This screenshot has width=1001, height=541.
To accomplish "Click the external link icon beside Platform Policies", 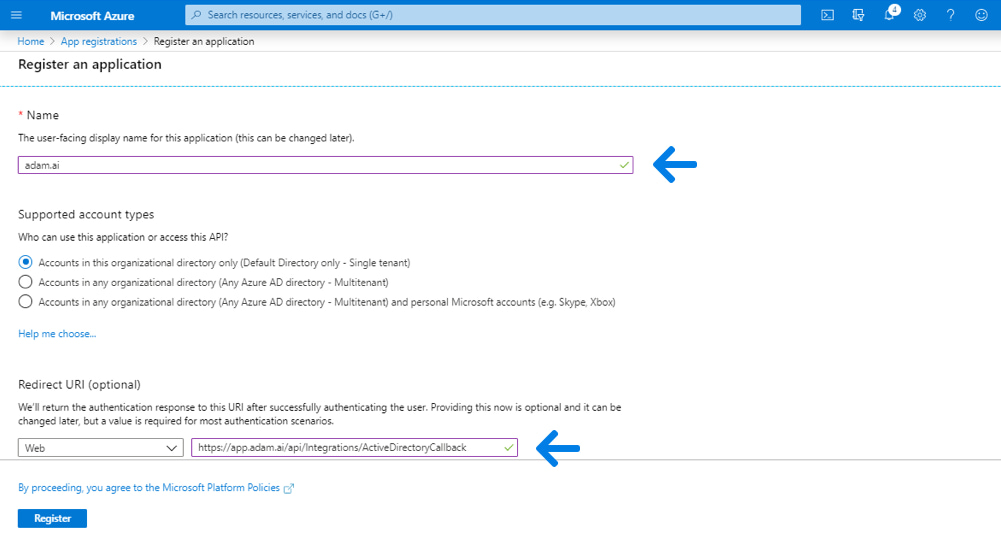I will coord(289,488).
